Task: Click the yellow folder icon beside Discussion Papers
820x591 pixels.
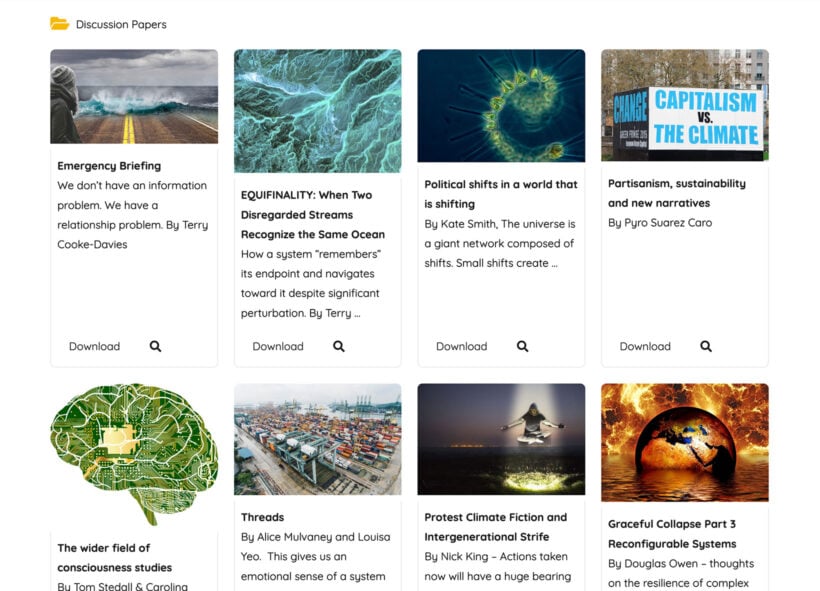Action: [x=57, y=22]
